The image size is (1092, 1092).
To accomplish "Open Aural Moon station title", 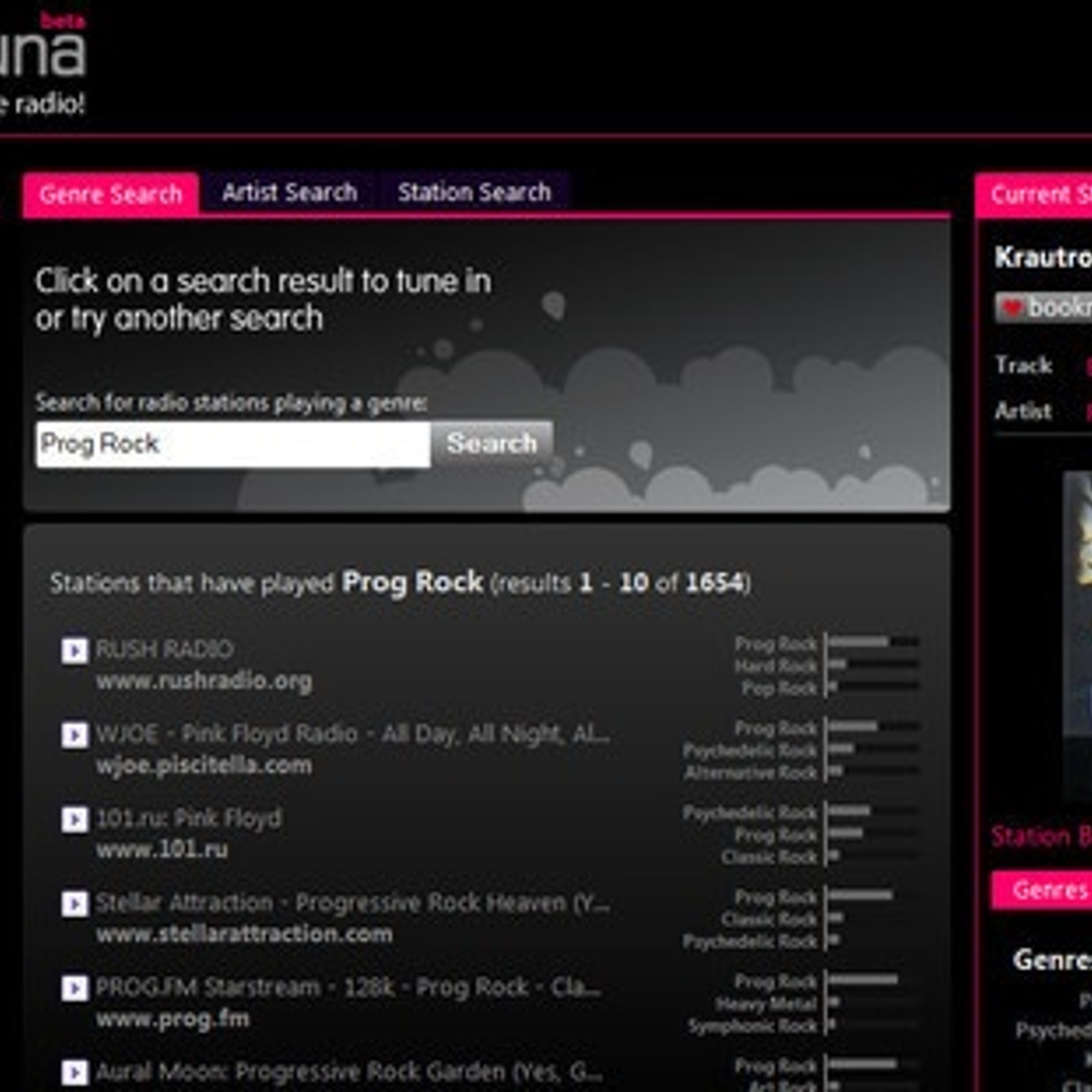I will click(x=349, y=1072).
